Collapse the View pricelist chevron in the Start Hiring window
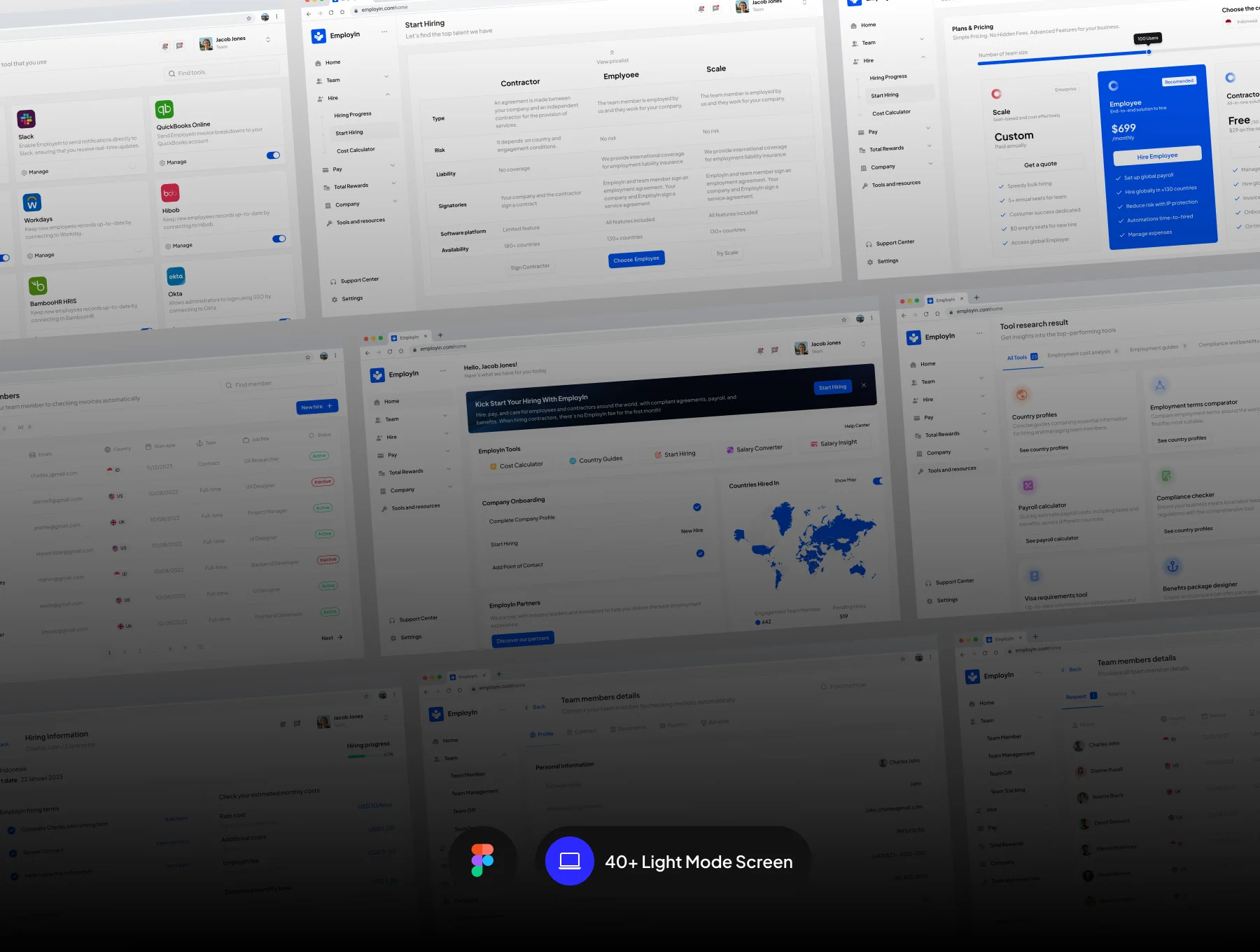The height and width of the screenshot is (952, 1260). [x=612, y=52]
